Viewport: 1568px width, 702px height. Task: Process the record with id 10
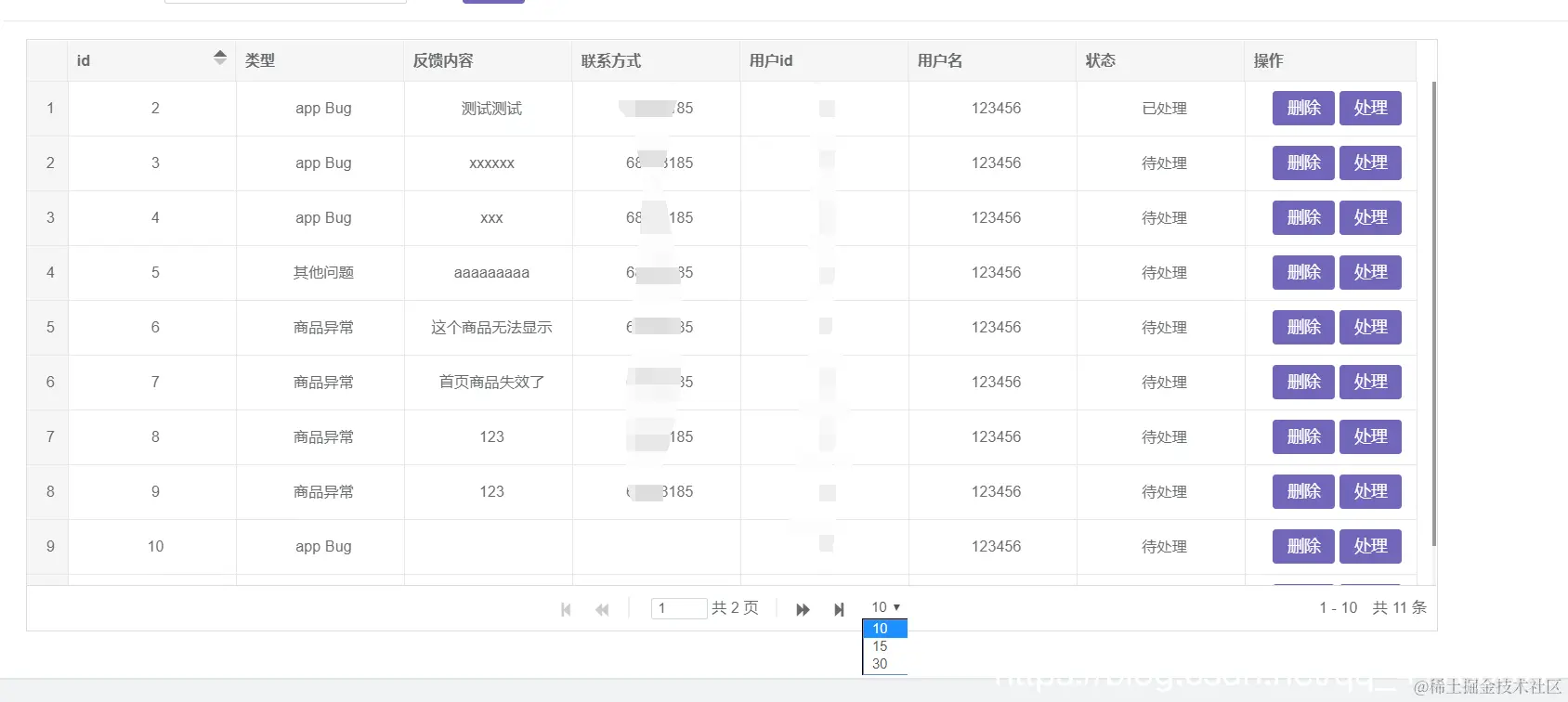tap(1370, 546)
